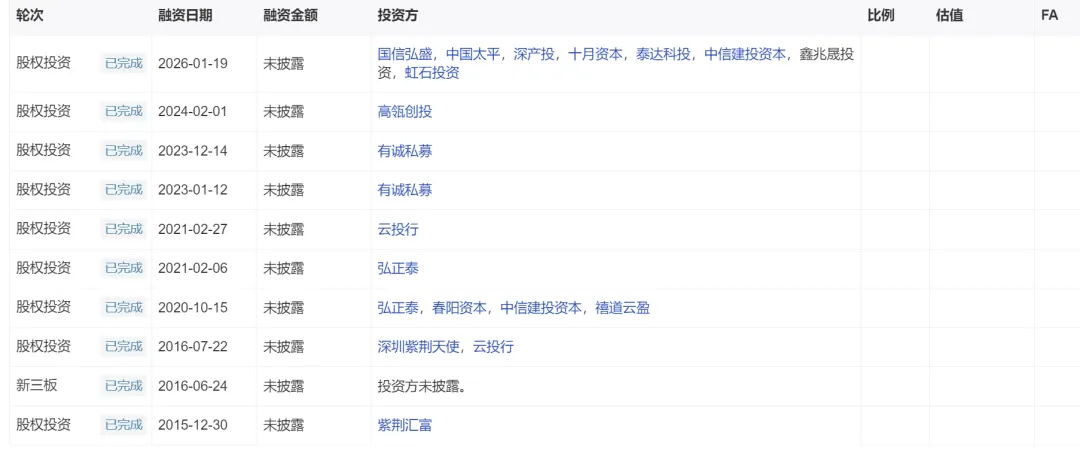Open investor link 国信弘盛
The width and height of the screenshot is (1080, 456).
coord(405,55)
